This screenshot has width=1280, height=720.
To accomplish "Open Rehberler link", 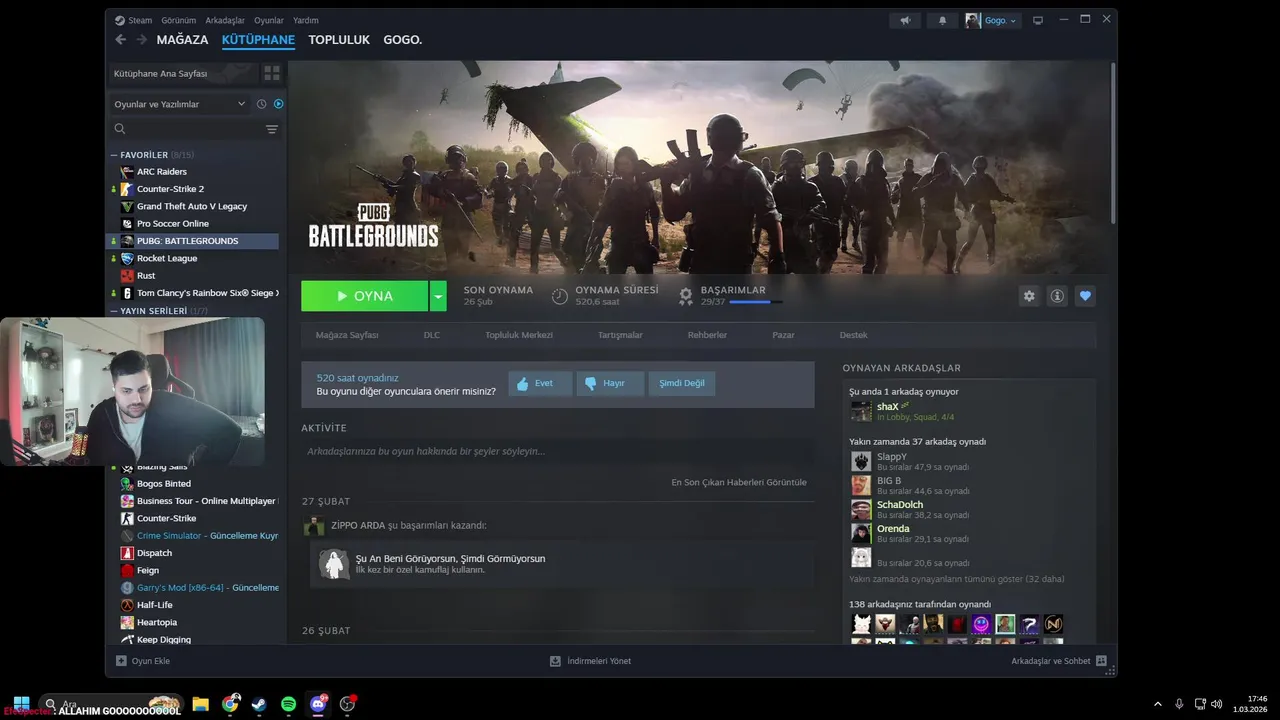I will coord(707,335).
